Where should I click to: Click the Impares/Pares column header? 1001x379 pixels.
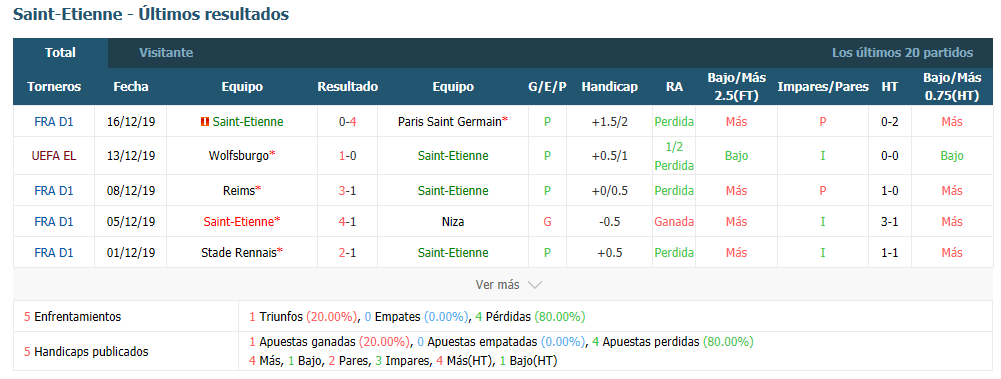click(x=823, y=87)
